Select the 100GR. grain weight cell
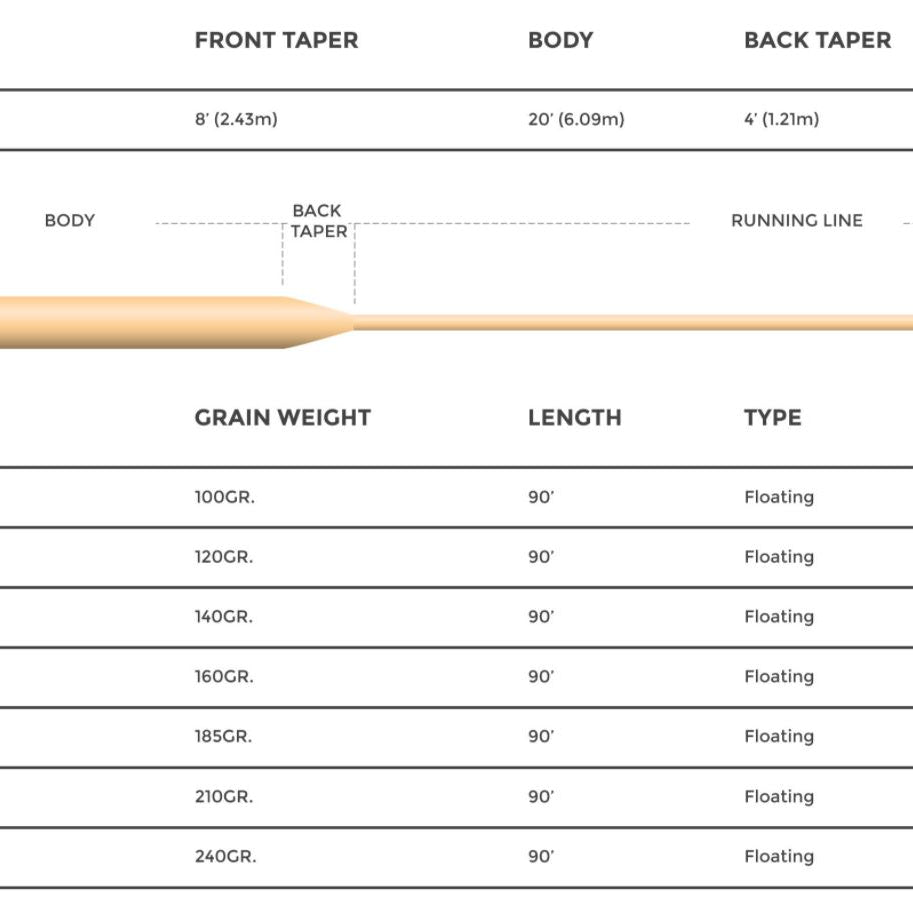Image resolution: width=913 pixels, height=913 pixels. 224,497
